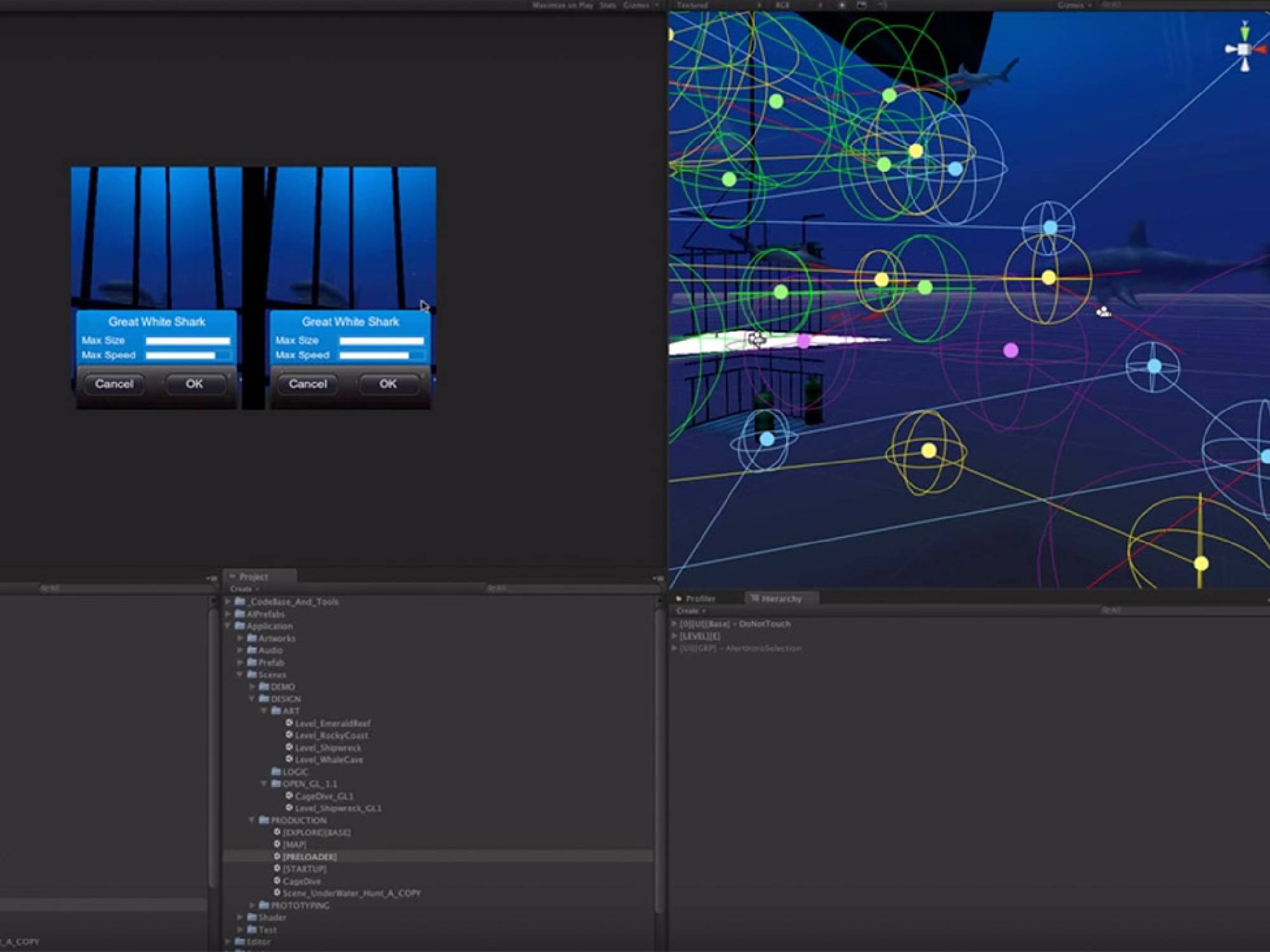Select the CageDive_GL1 scene icon
This screenshot has width=1270, height=952.
(289, 796)
